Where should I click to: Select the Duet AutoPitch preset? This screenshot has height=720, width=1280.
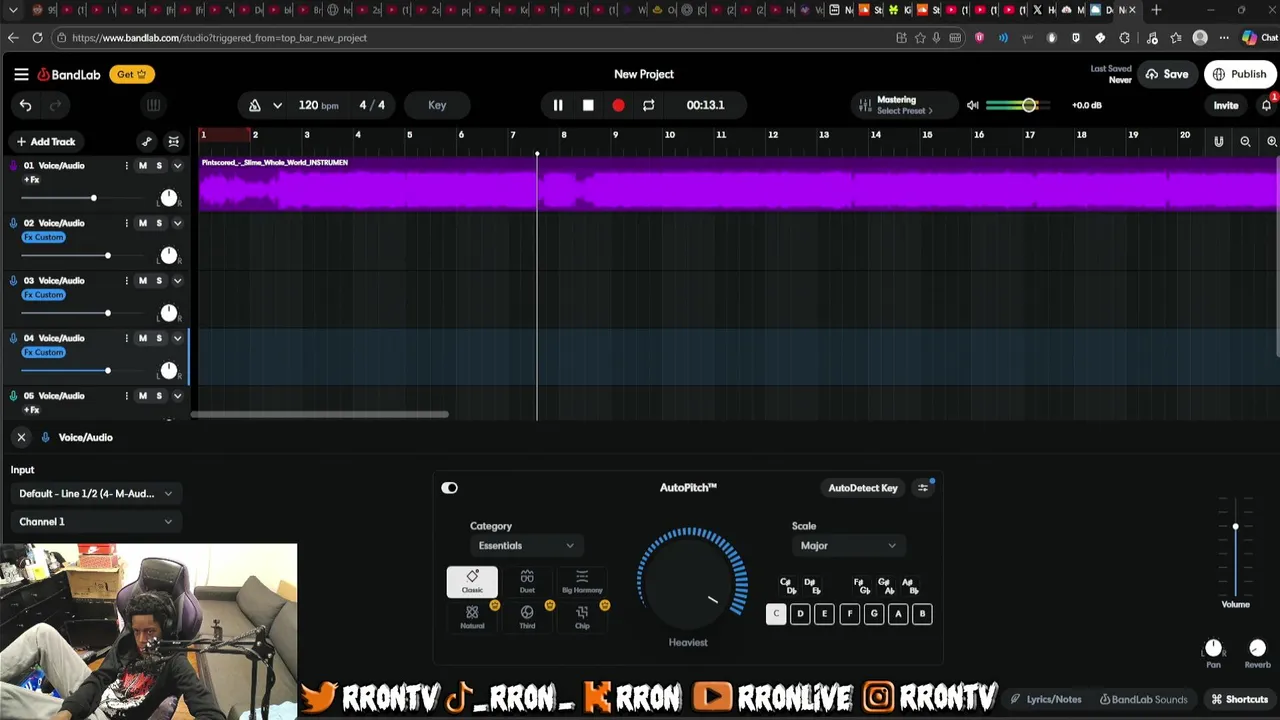(x=527, y=582)
